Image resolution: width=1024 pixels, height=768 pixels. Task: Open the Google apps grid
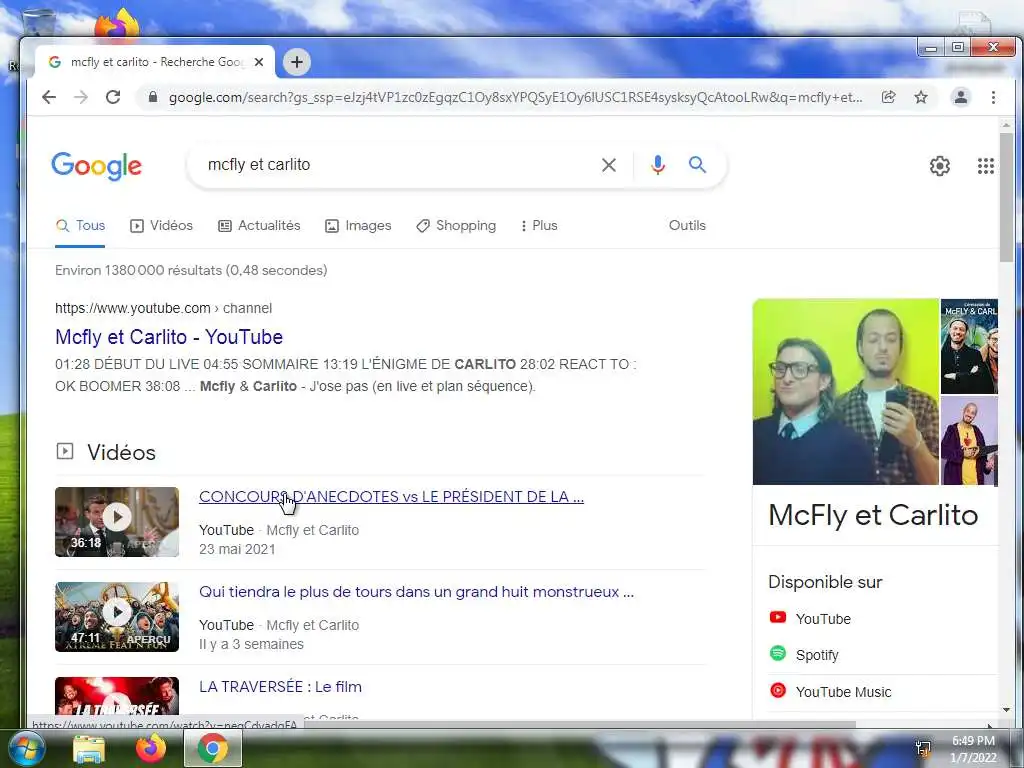click(985, 166)
